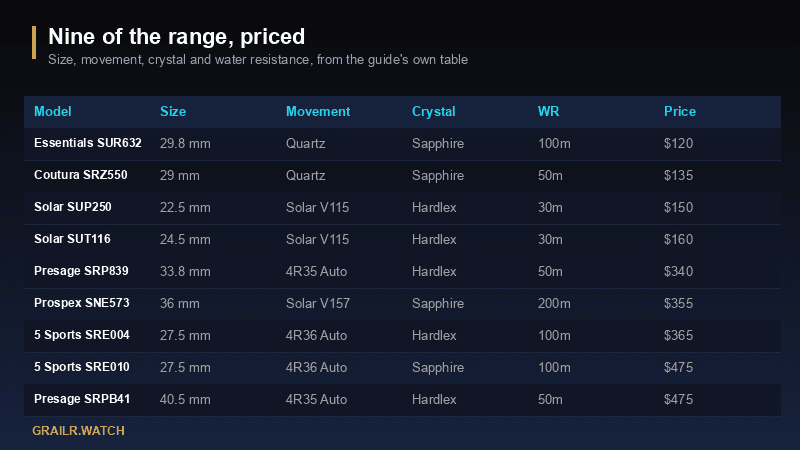Click the Presage SRPB41 model name
800x450 pixels.
pyautogui.click(x=82, y=399)
